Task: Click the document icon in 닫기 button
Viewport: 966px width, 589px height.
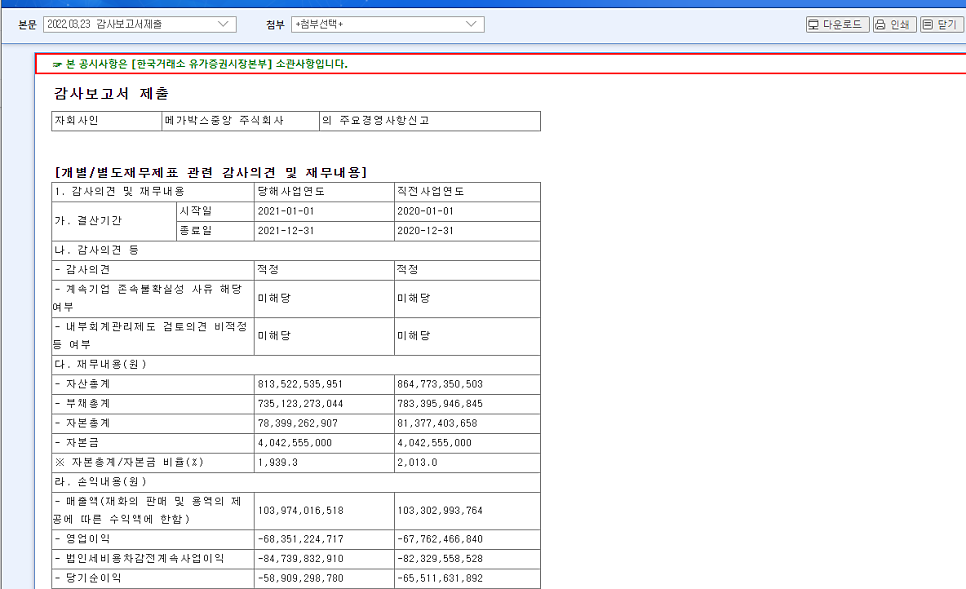Action: [x=928, y=25]
